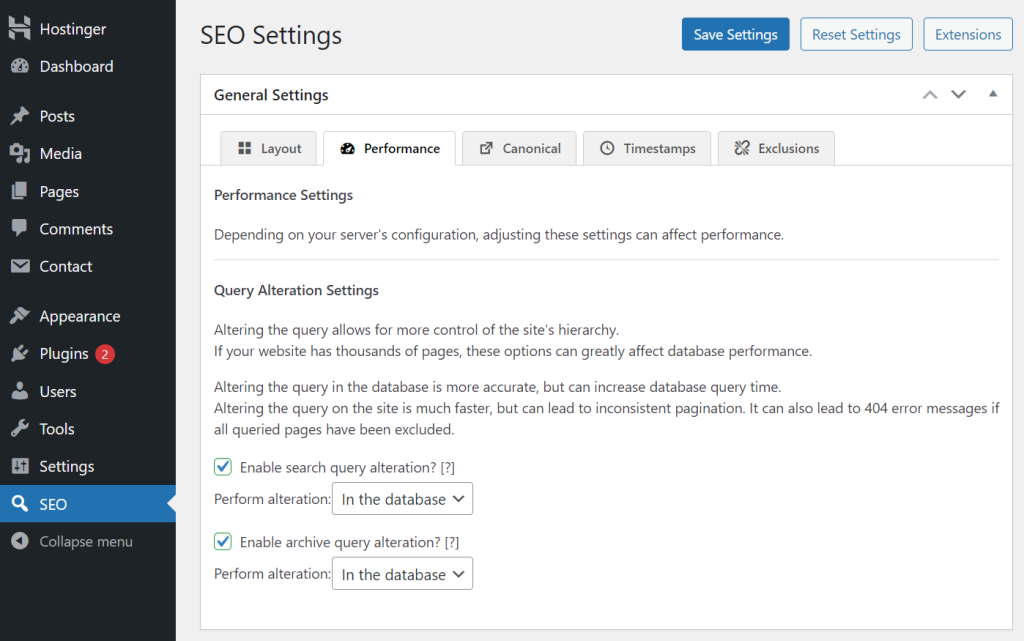
Task: Click the Plugins plug icon
Action: click(x=22, y=353)
